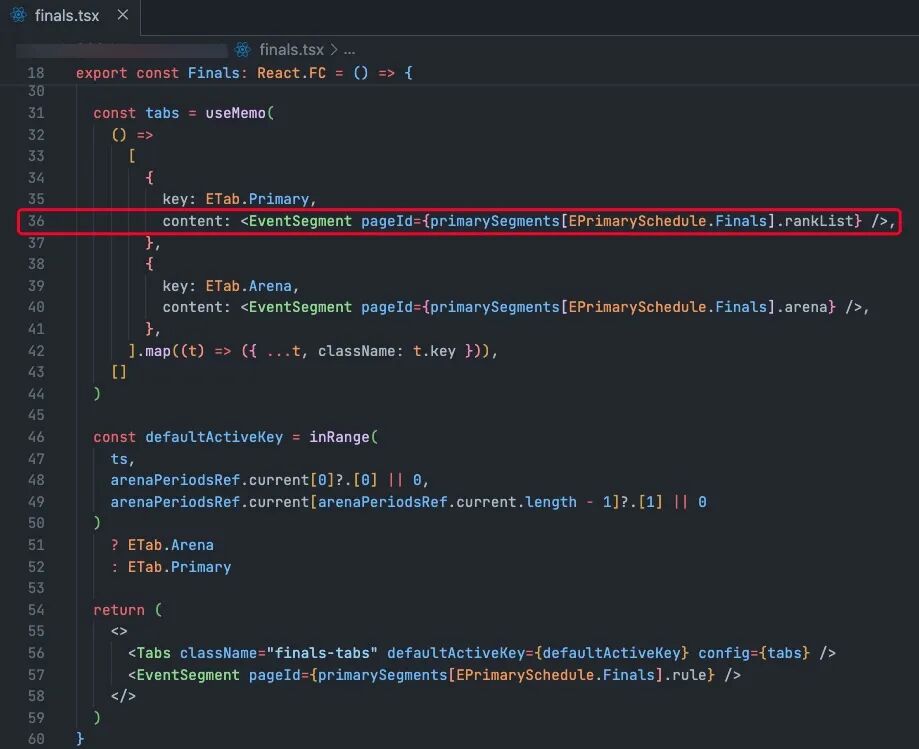Open the breadcrumb ellipsis symbol item

349,51
